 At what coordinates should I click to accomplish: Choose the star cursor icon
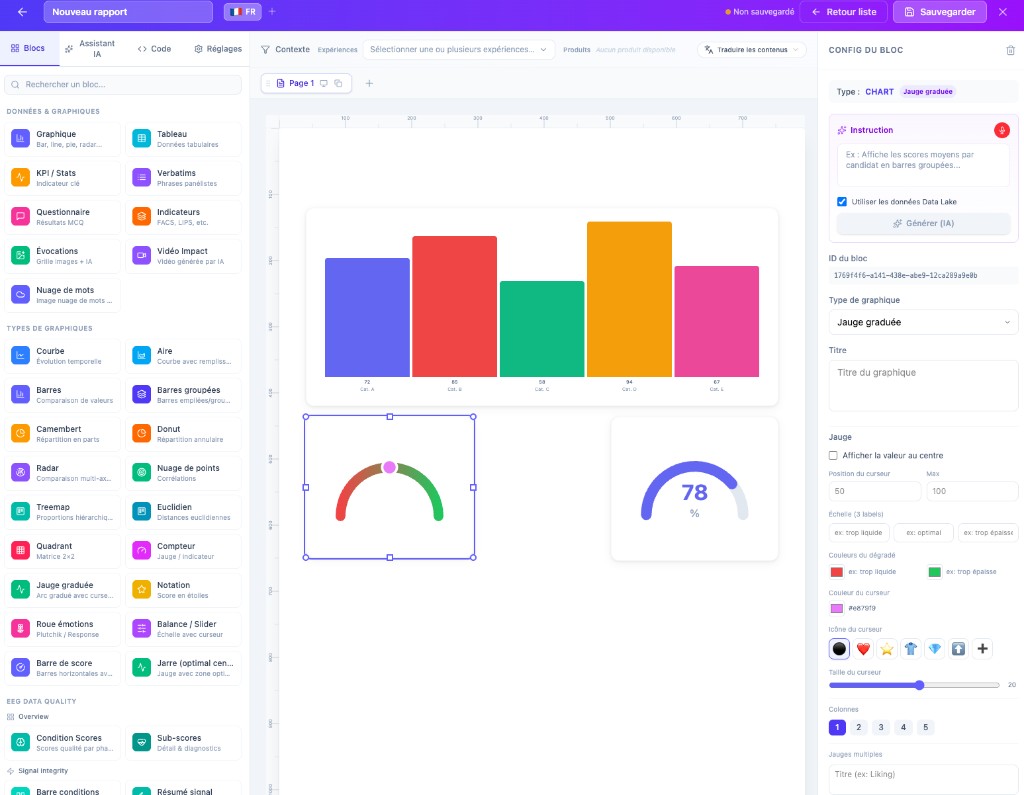[x=886, y=648]
